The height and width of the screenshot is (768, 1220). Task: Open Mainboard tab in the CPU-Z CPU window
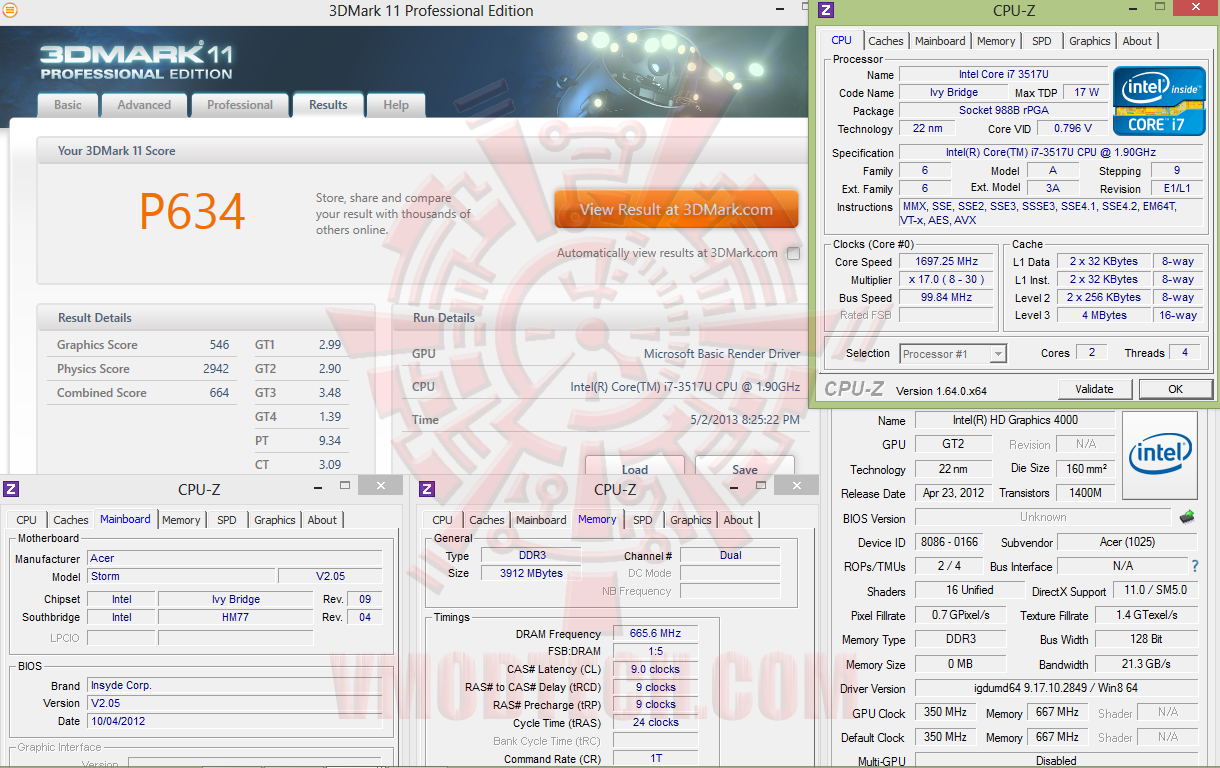pyautogui.click(x=940, y=41)
